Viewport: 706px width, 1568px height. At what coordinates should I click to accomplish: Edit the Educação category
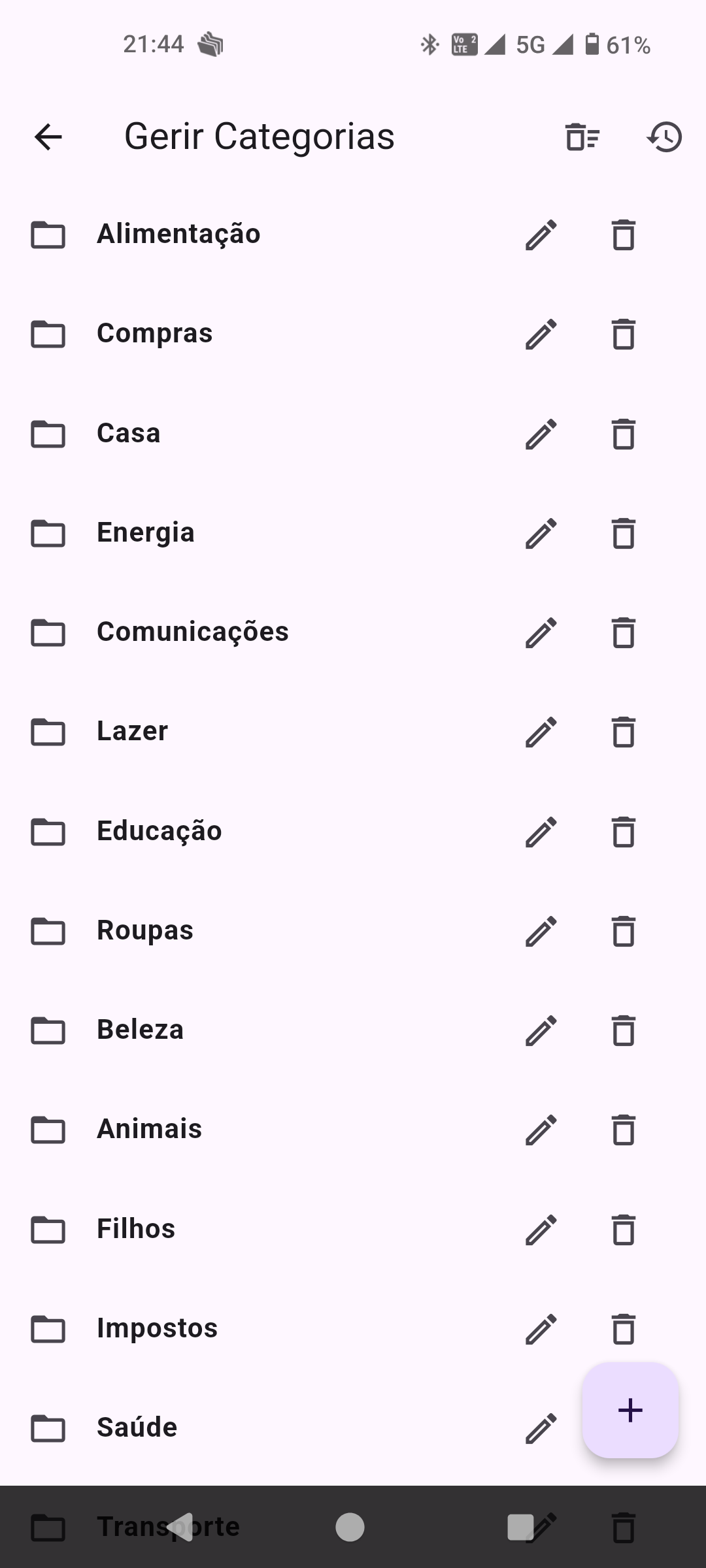tap(541, 832)
